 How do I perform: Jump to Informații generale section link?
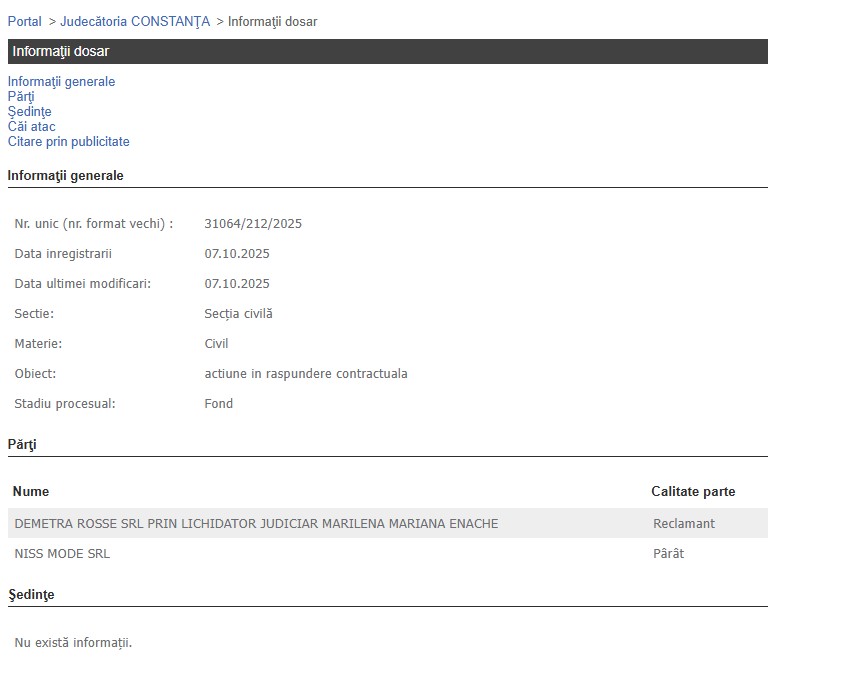click(x=61, y=82)
